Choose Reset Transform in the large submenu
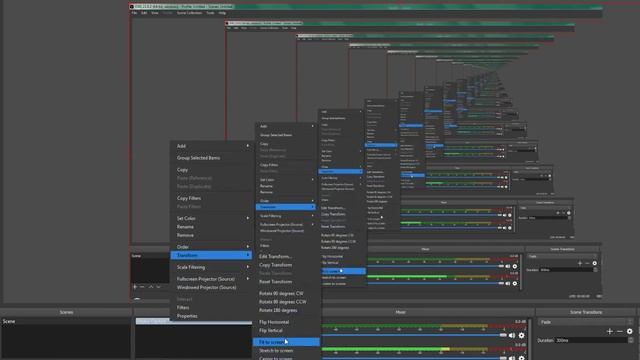 tap(276, 282)
